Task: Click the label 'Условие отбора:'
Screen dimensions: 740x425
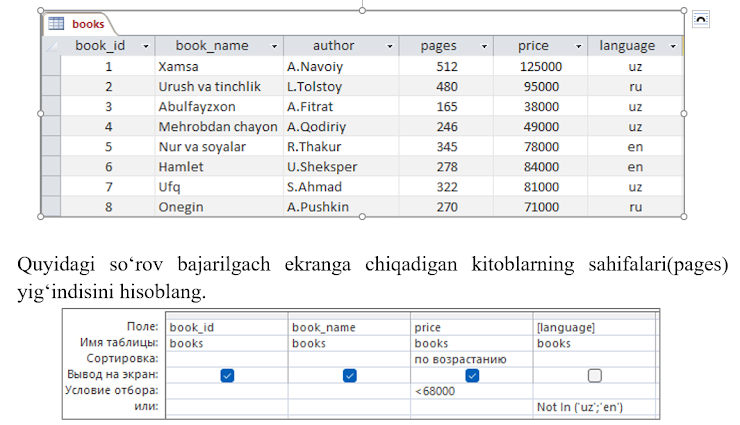Action: pyautogui.click(x=111, y=391)
